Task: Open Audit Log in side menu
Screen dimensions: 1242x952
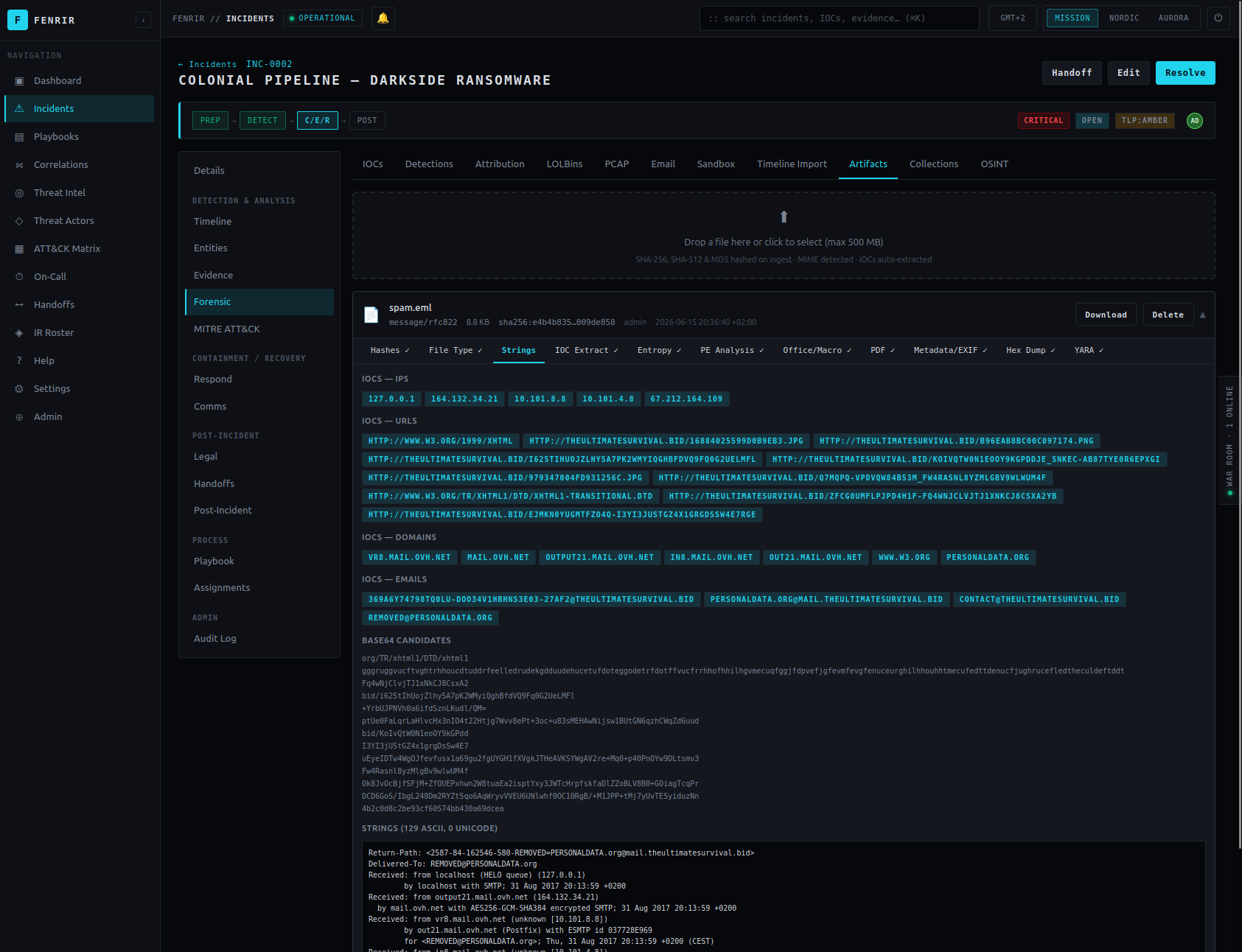Action: pos(259,639)
